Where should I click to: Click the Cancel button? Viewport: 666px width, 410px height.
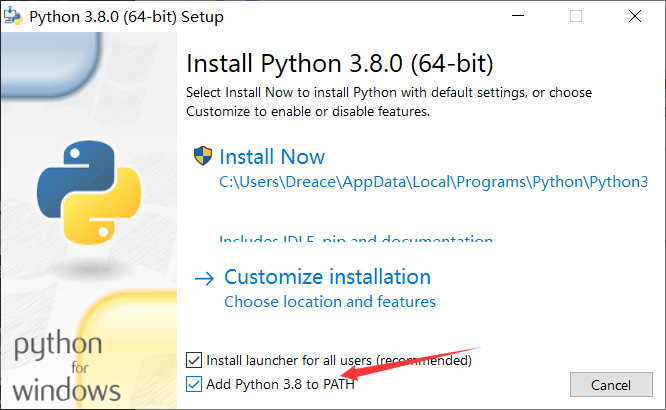[611, 385]
